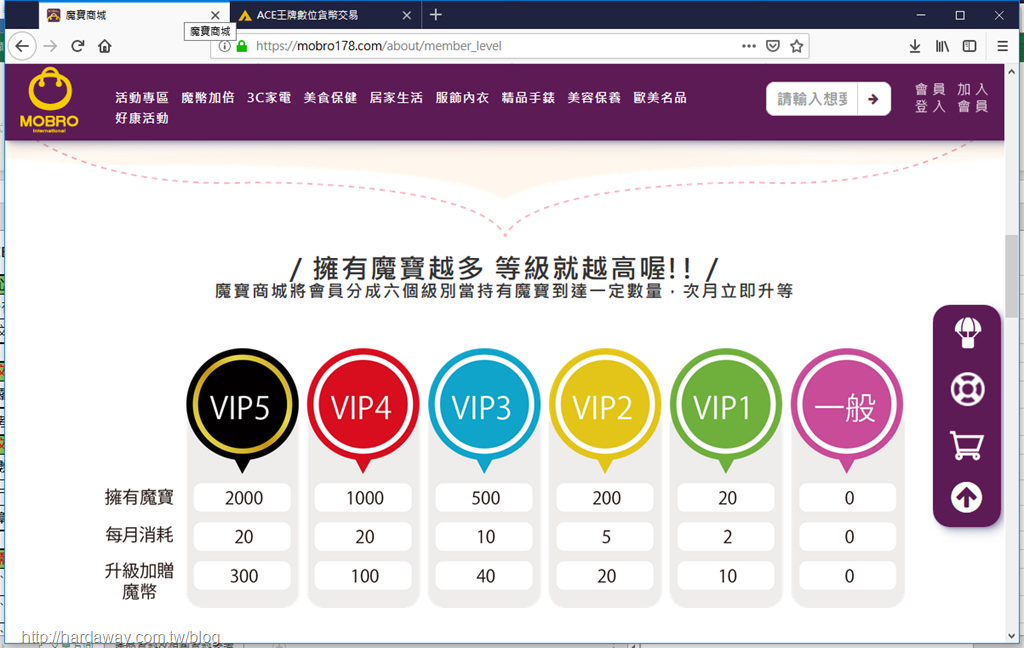The image size is (1024, 648).
Task: Click VIP3 升級加贈 value 40
Action: tap(485, 576)
